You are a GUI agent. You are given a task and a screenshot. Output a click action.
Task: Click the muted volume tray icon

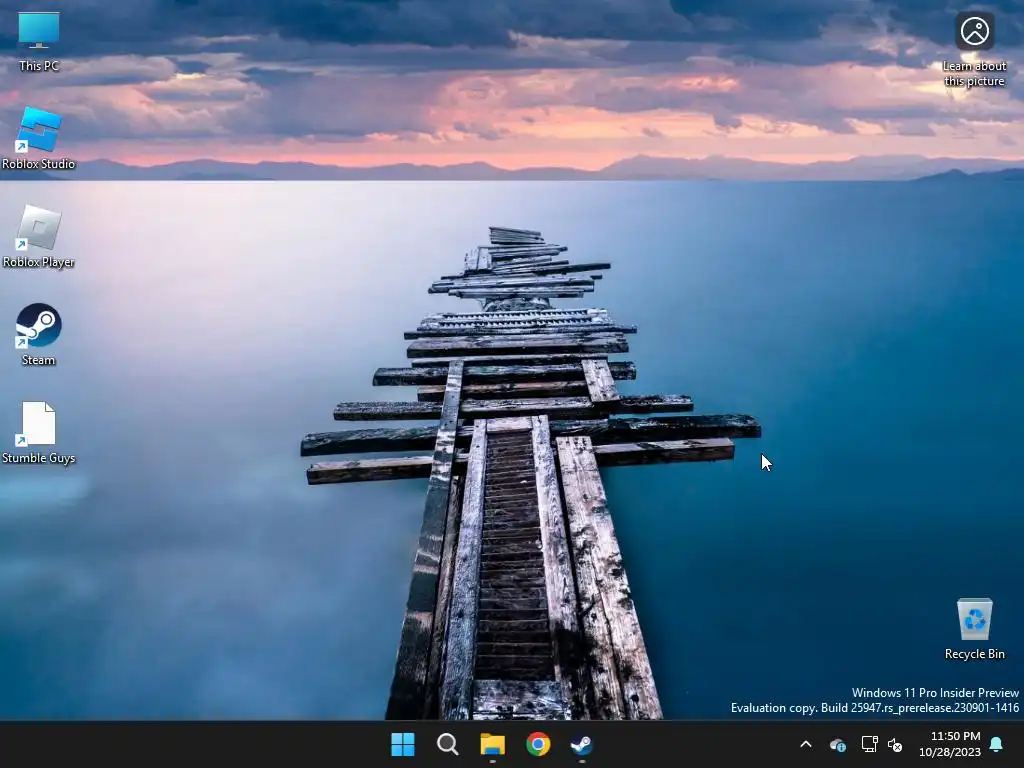pyautogui.click(x=895, y=744)
